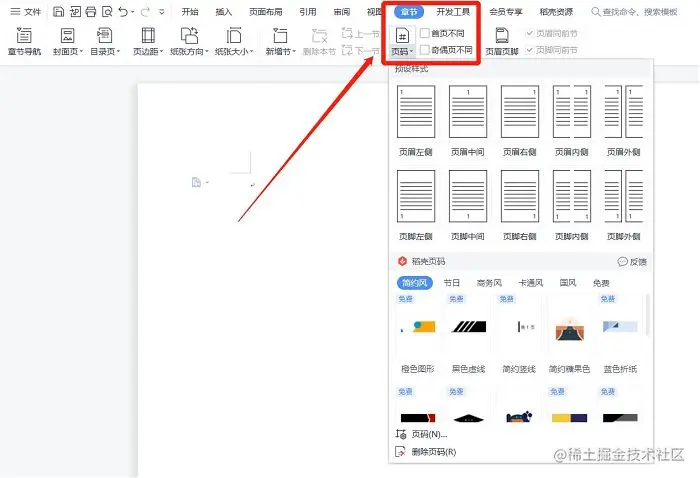This screenshot has height=478, width=700.
Task: Expand the 页码 dropdown arrow
Action: (x=411, y=52)
